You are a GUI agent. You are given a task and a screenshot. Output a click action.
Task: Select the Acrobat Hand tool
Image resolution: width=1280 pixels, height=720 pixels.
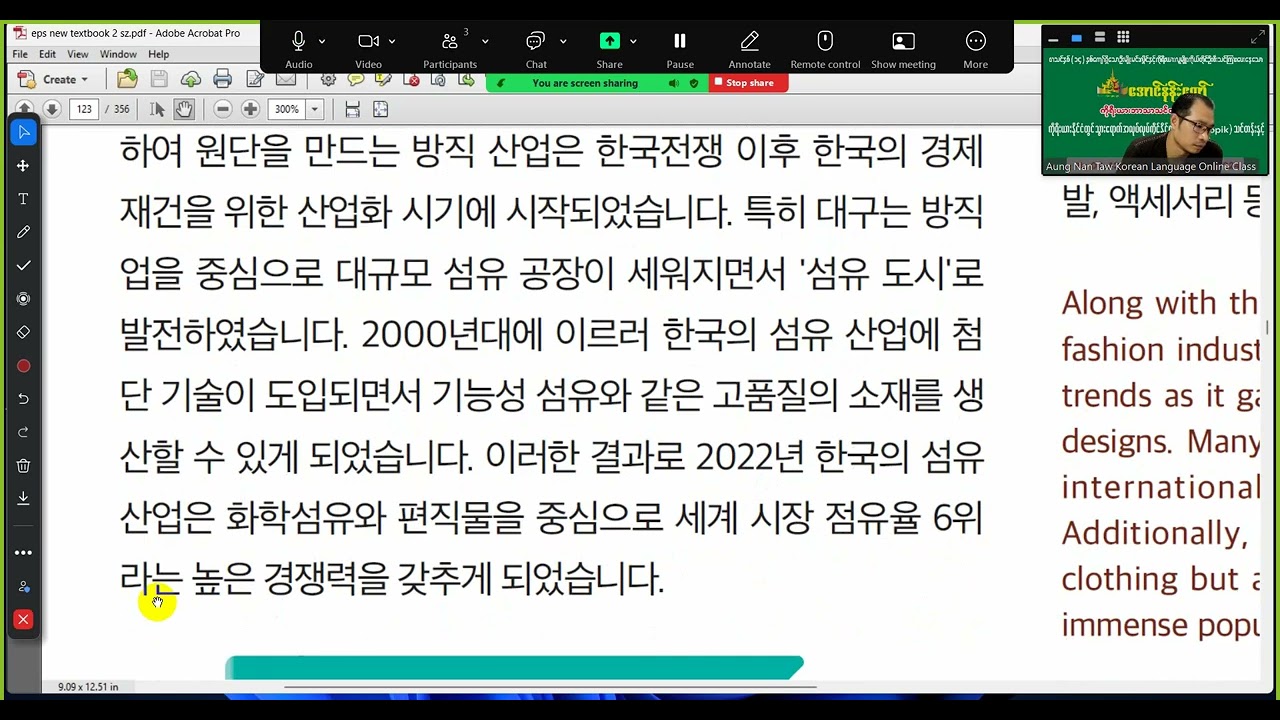click(x=184, y=109)
